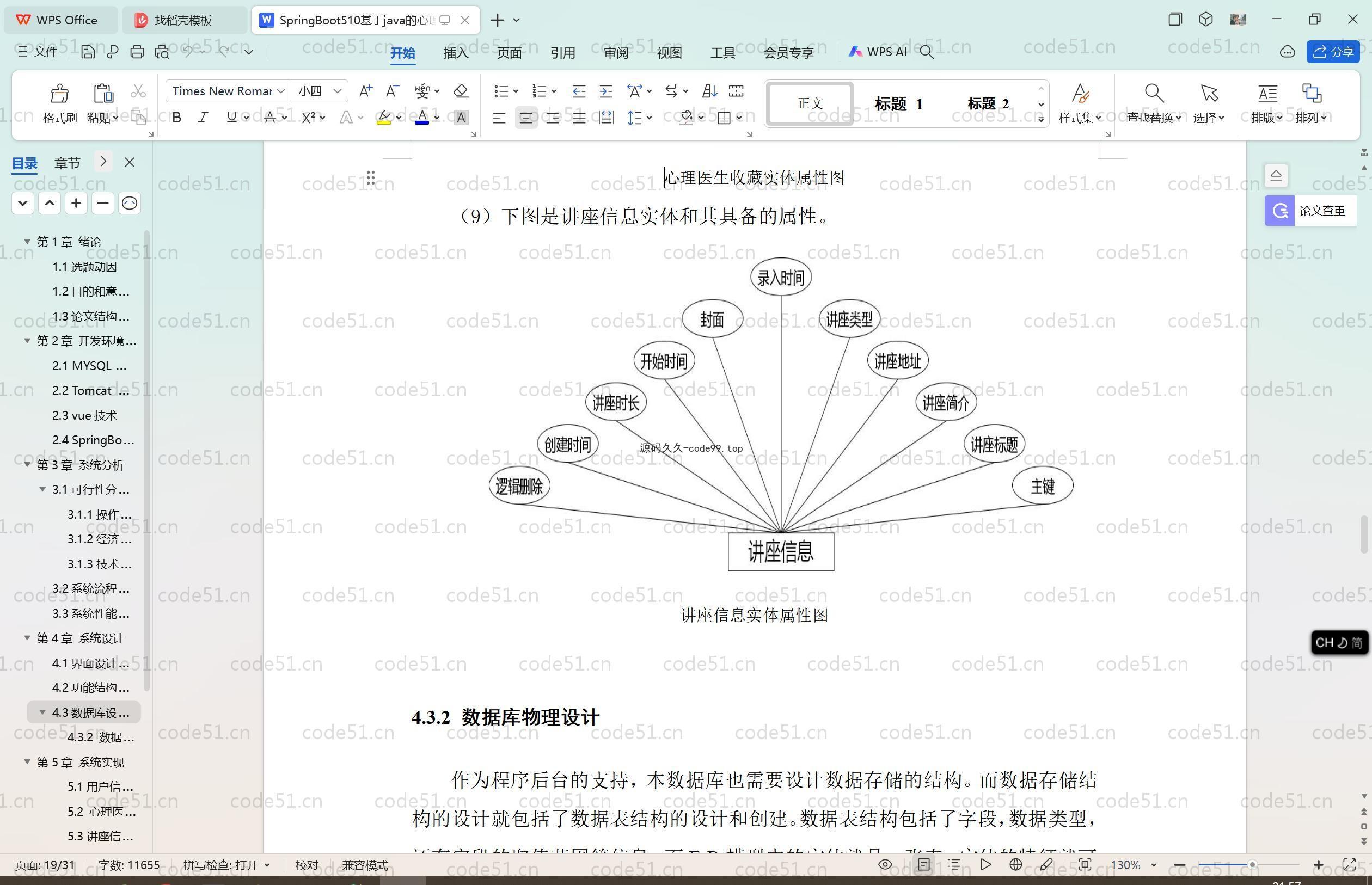Switch to the 找稻壳模板 window tab
The width and height of the screenshot is (1372, 885).
pos(183,20)
